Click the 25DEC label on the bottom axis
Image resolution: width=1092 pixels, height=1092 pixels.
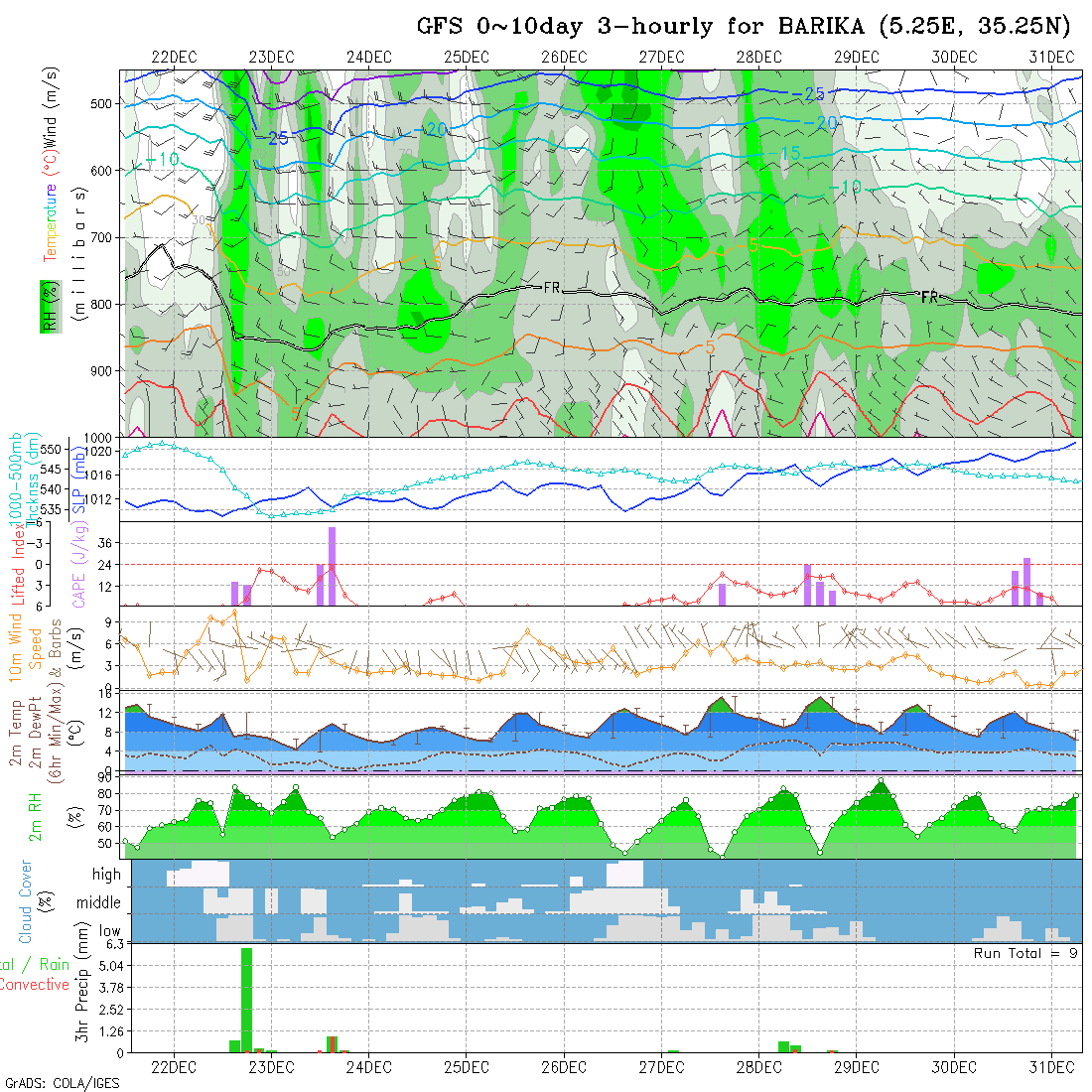point(466,1067)
